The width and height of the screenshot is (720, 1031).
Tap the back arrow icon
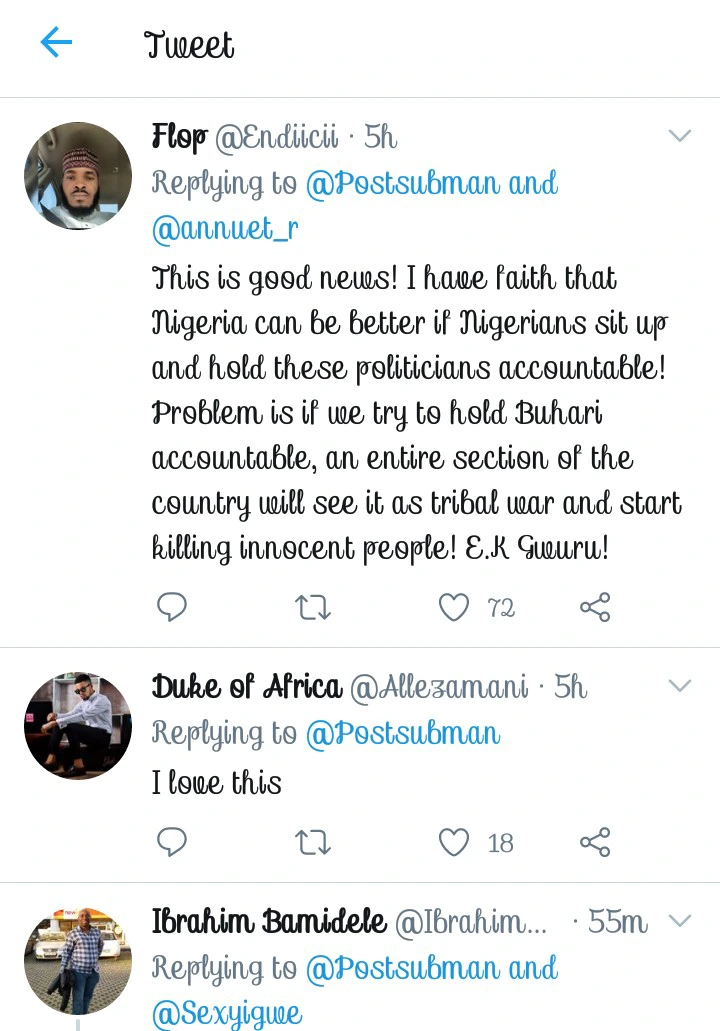[56, 42]
